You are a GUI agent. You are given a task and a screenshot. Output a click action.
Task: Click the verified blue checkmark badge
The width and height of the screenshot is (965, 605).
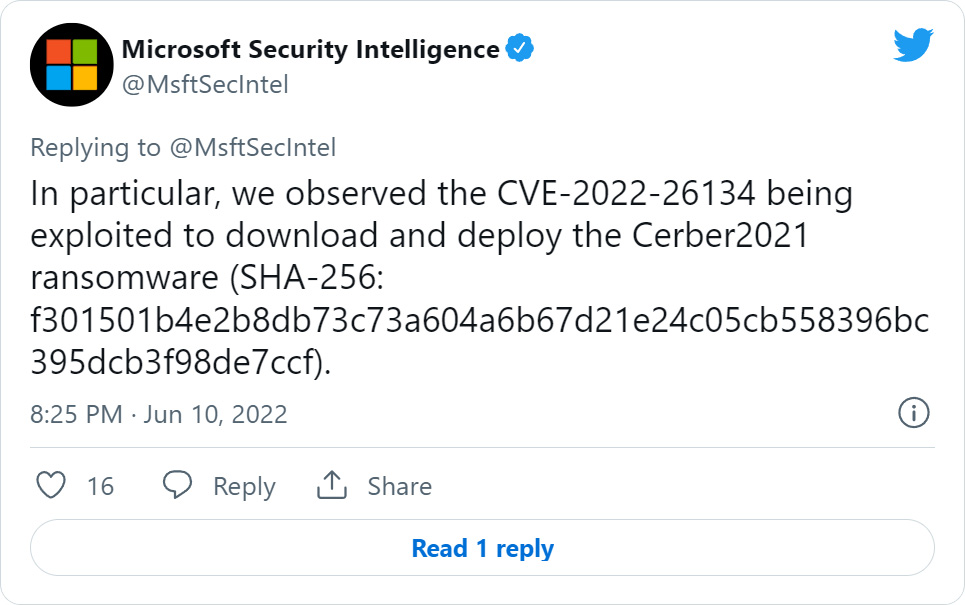click(x=519, y=46)
